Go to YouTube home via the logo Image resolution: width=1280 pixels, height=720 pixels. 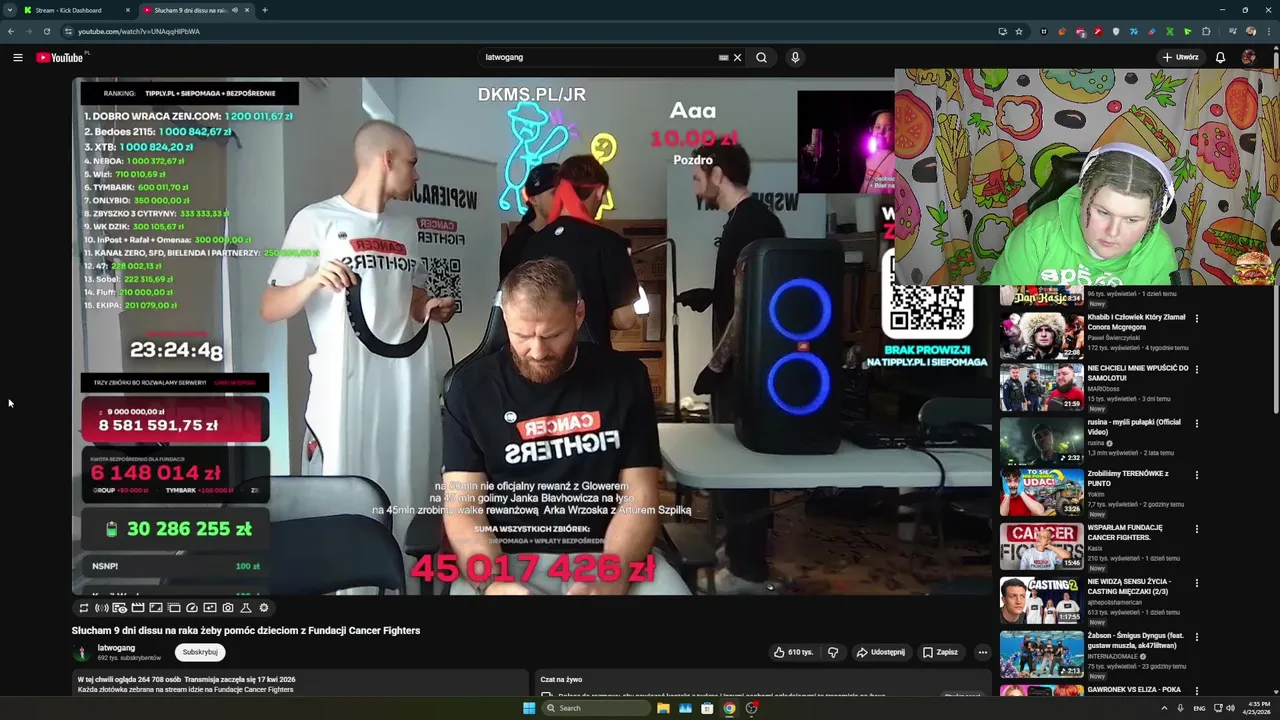pyautogui.click(x=60, y=57)
